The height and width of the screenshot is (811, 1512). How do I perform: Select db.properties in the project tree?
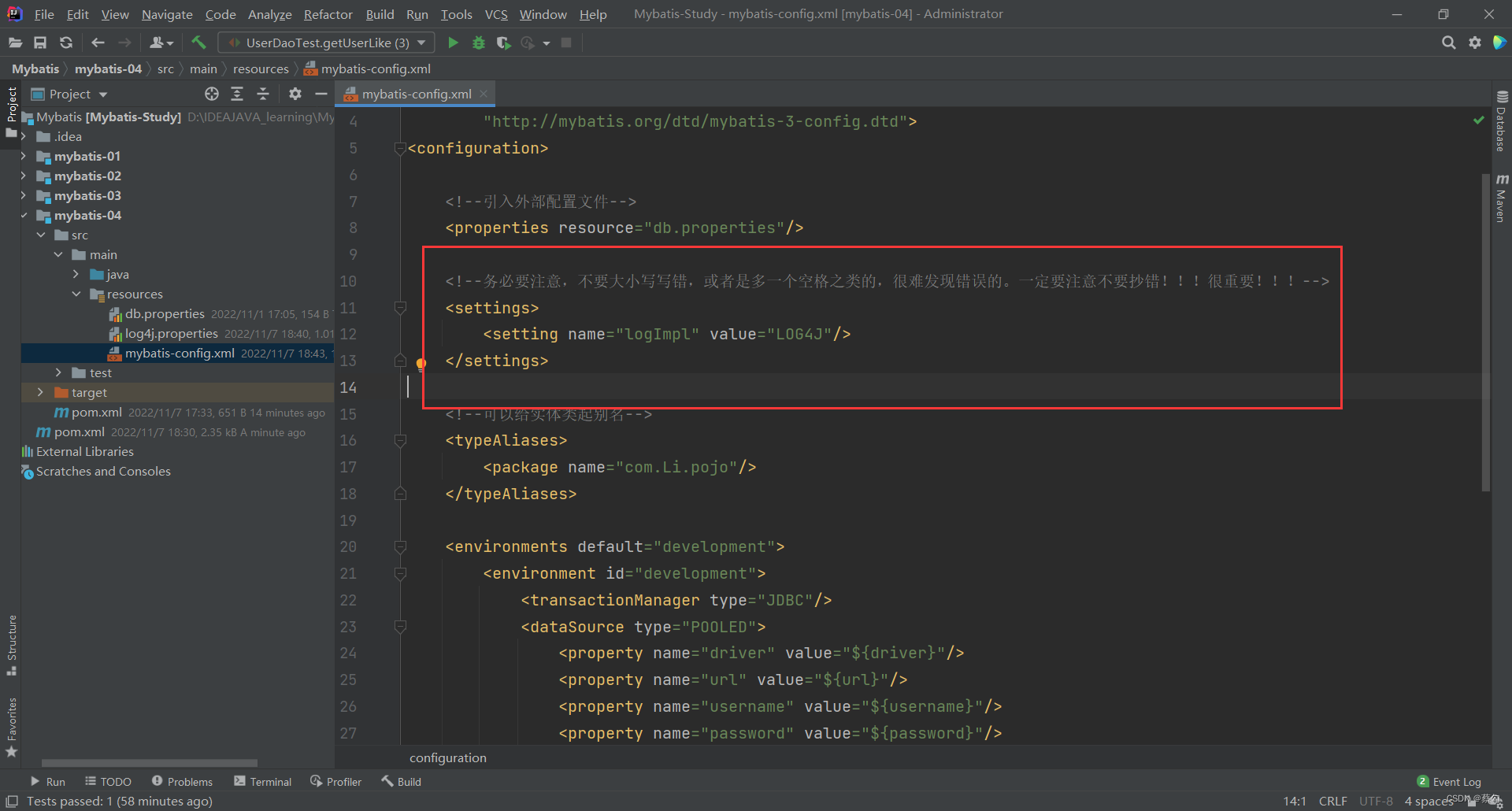165,313
